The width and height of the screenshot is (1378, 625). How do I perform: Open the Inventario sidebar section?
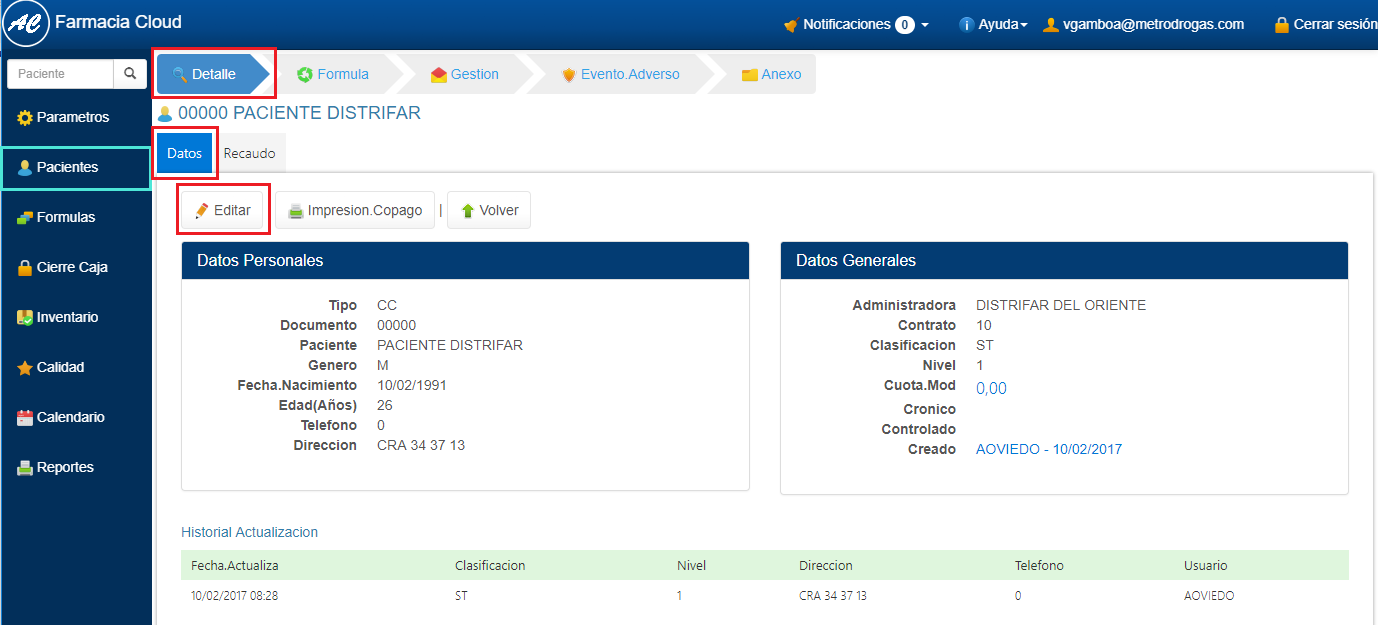(x=67, y=317)
